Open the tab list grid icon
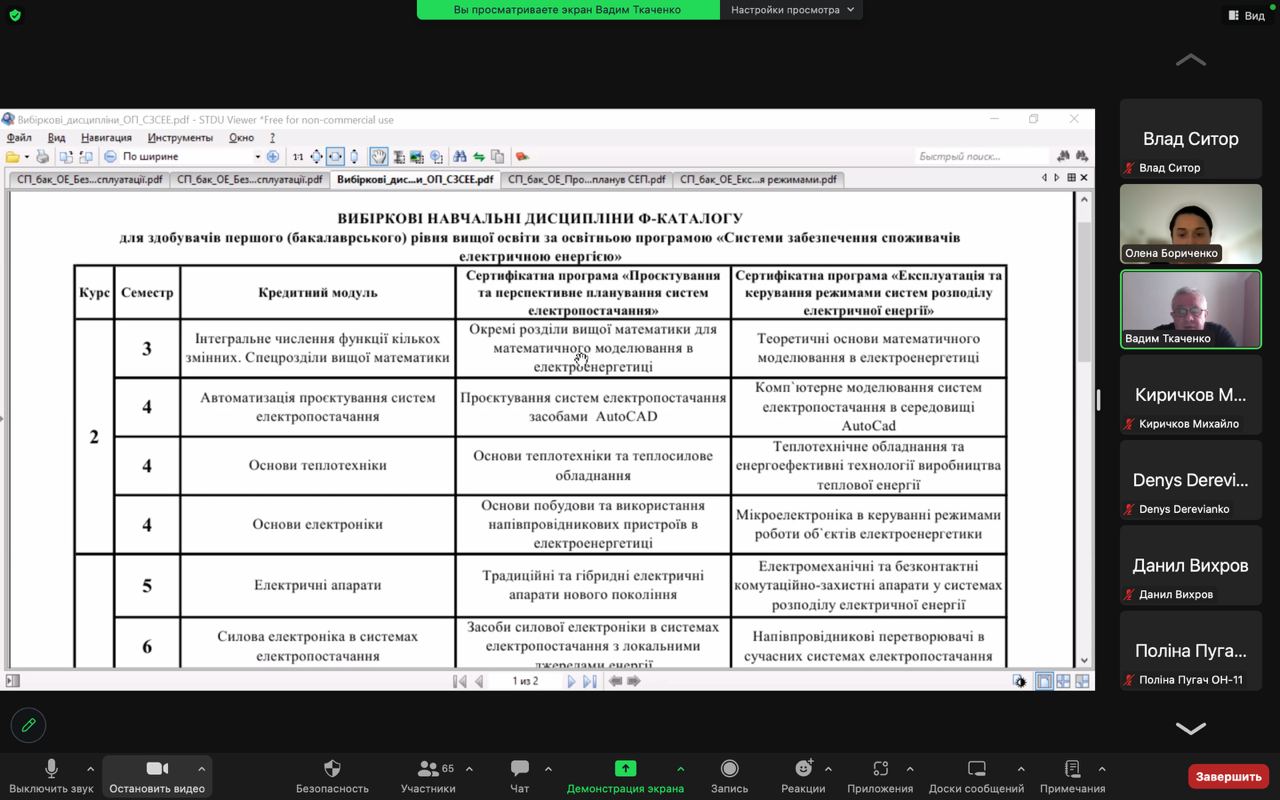1280x800 pixels. coord(1071,178)
